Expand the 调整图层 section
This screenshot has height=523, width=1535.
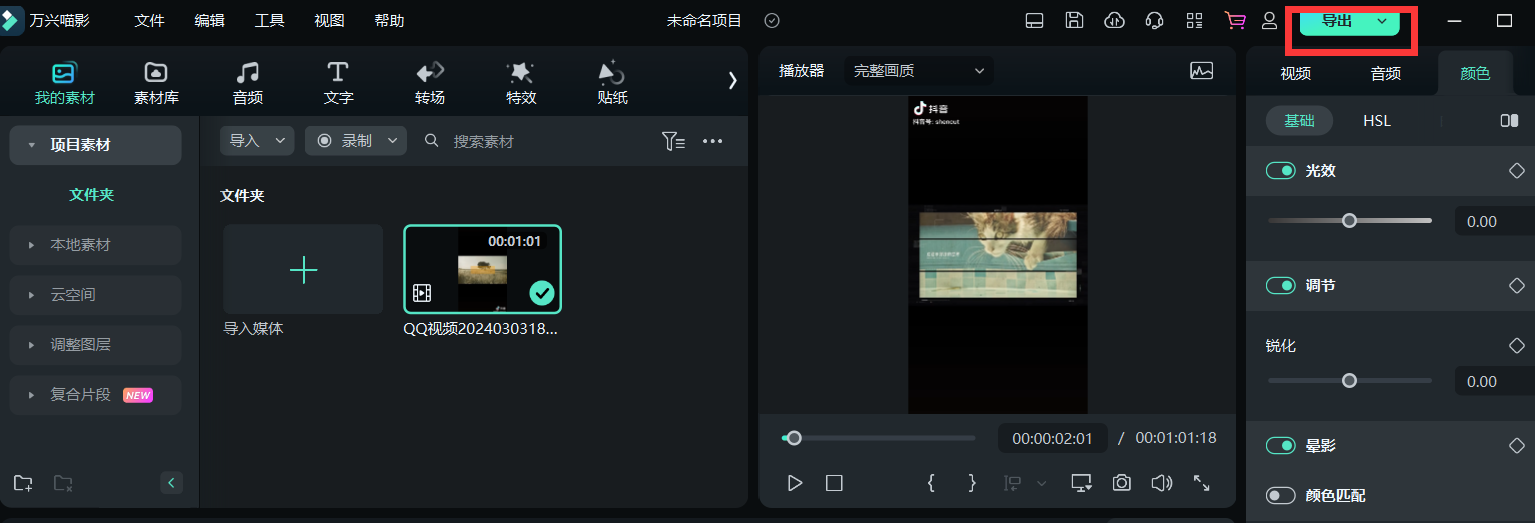click(95, 345)
